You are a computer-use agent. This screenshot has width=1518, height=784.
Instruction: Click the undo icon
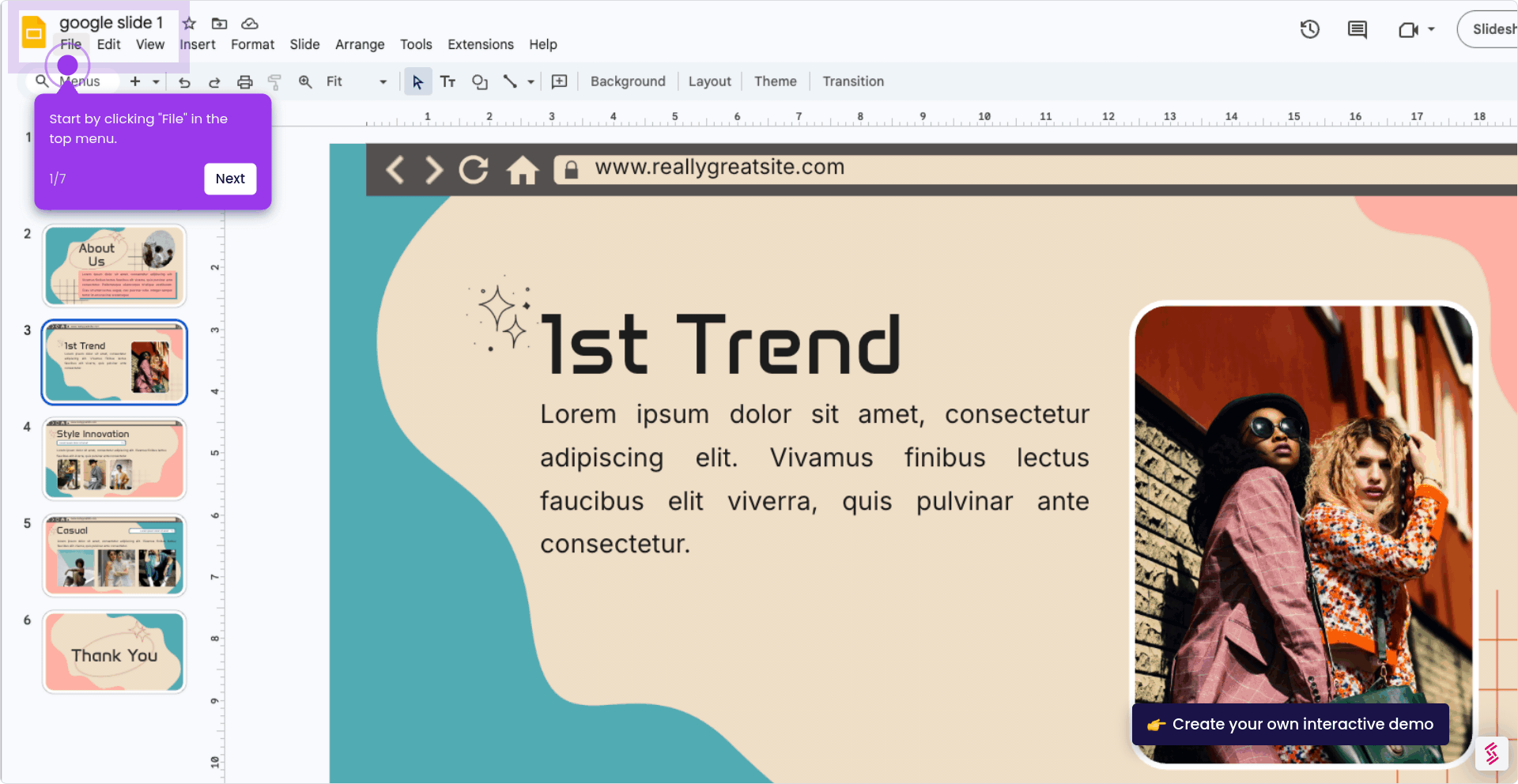coord(184,82)
